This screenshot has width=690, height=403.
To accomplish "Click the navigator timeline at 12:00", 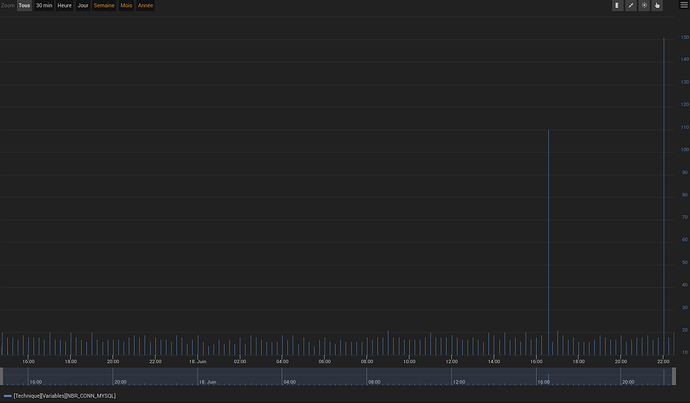I will coord(459,382).
